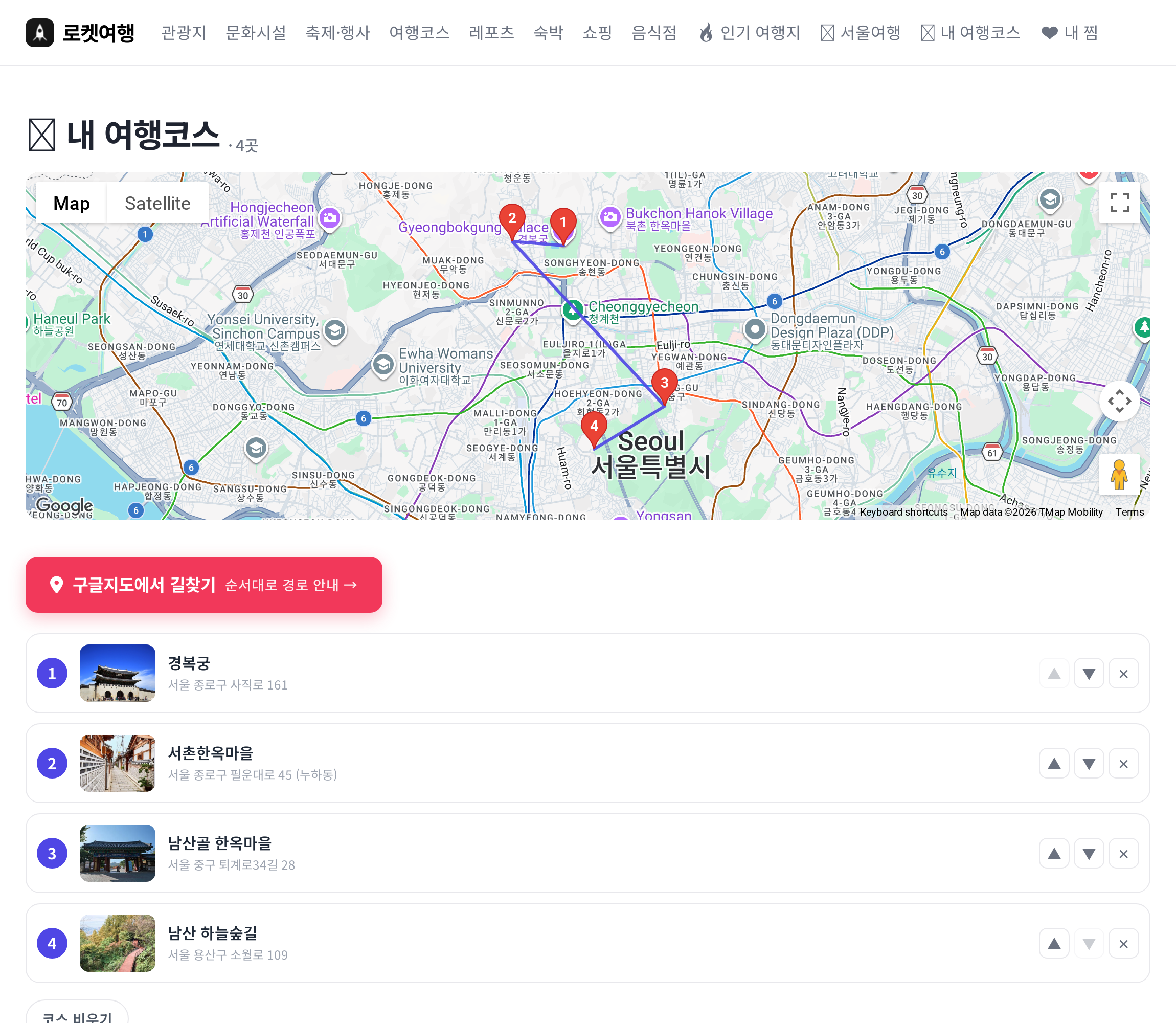Open 인기 여행지 with flame icon
Screen dimensions: 1176x1023
pos(750,33)
